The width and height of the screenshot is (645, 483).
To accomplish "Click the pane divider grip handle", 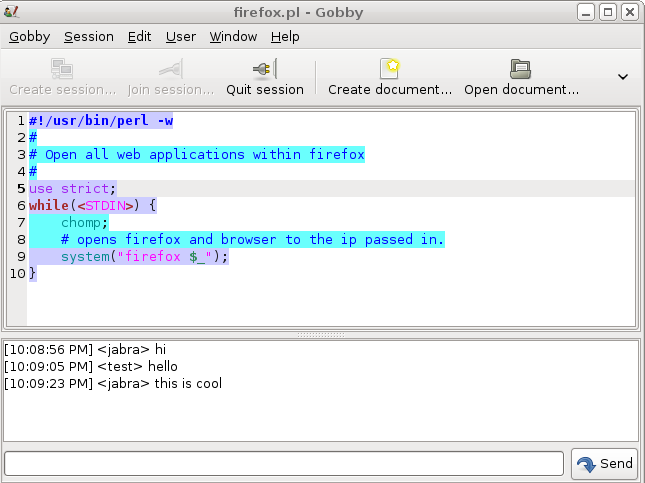I will click(321, 335).
